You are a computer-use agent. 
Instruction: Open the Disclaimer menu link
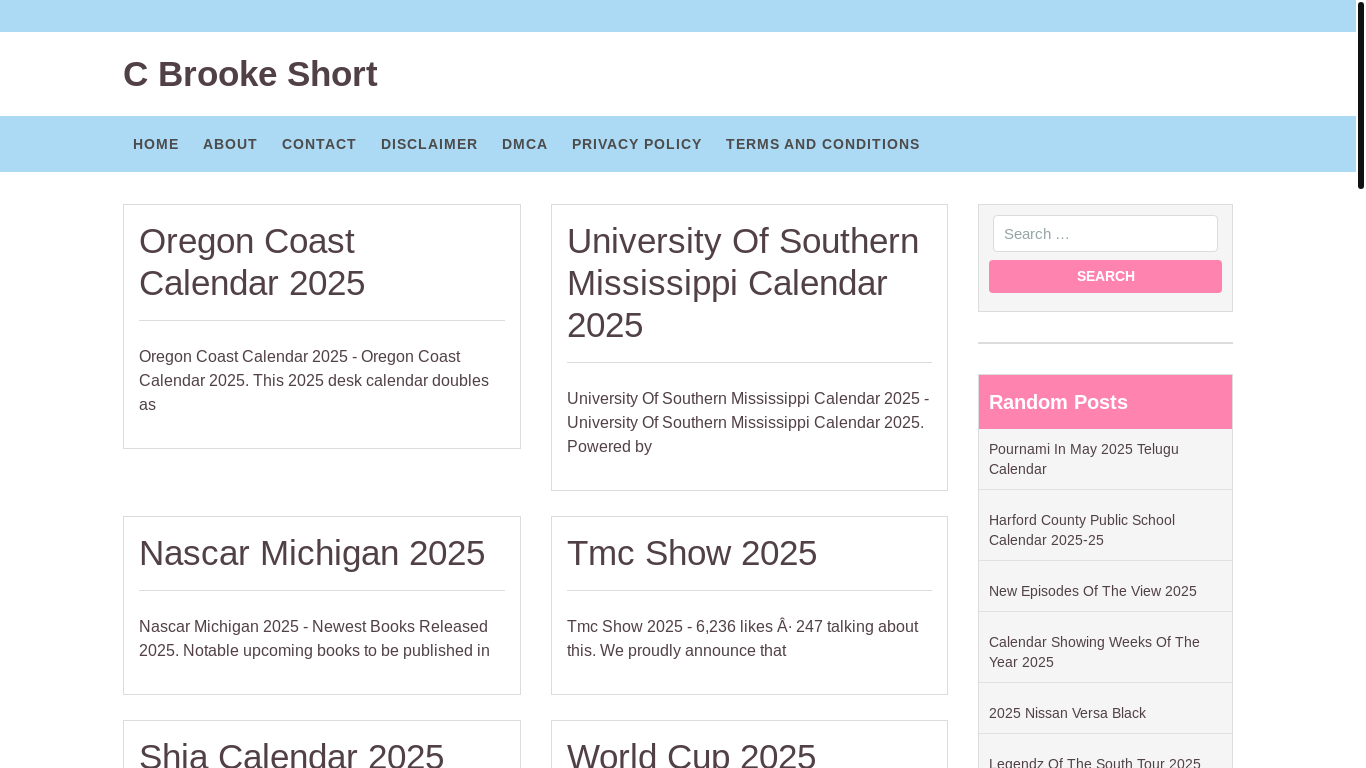pyautogui.click(x=429, y=144)
